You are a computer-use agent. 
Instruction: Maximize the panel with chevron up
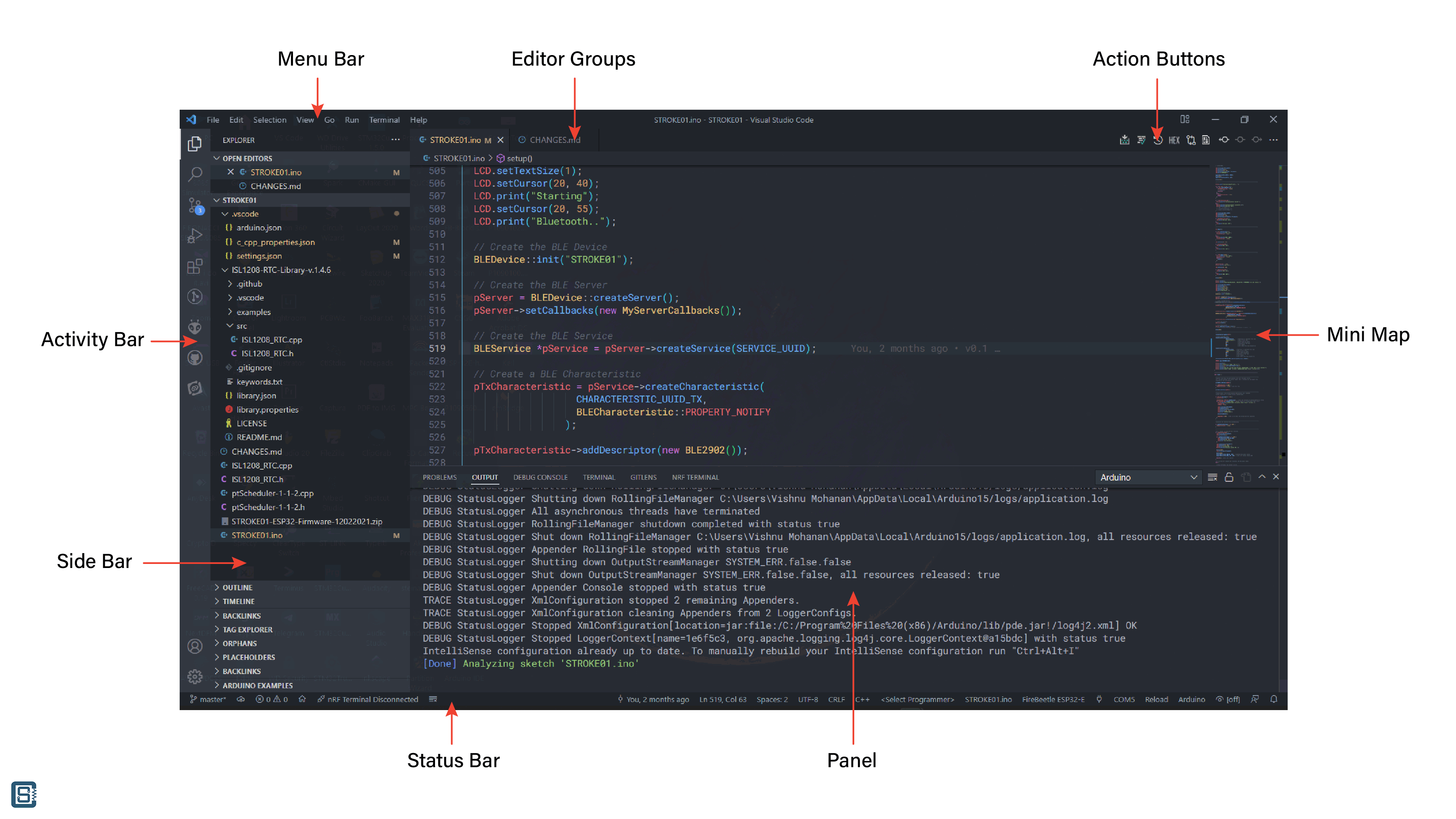pyautogui.click(x=1262, y=477)
